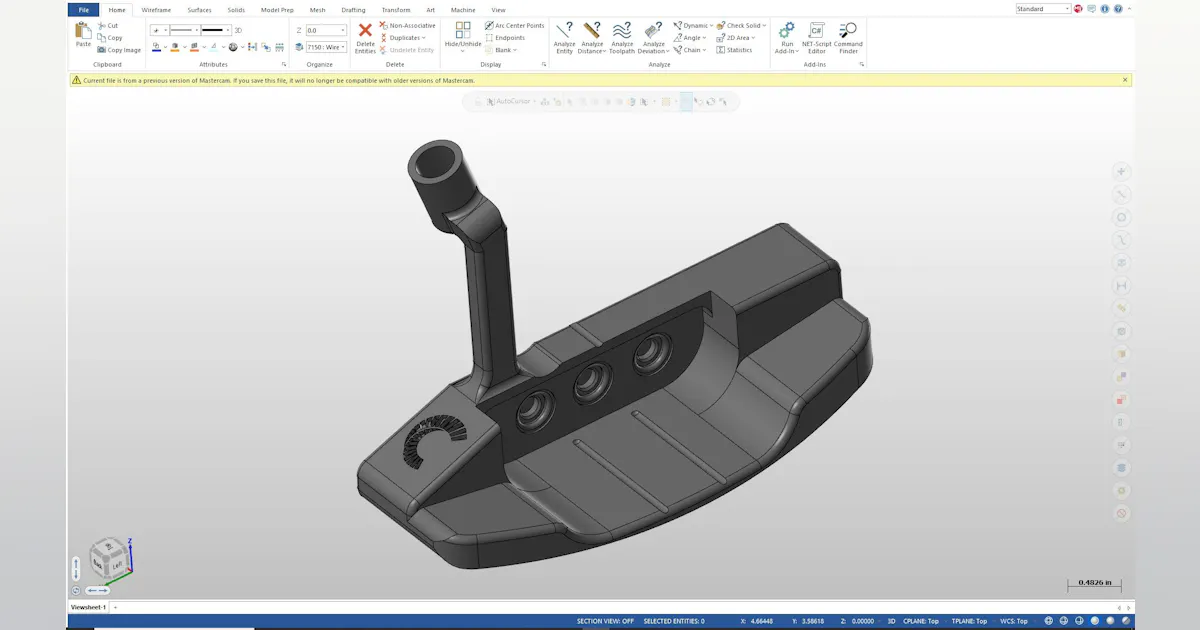Switch to the Solids tab

(236, 9)
